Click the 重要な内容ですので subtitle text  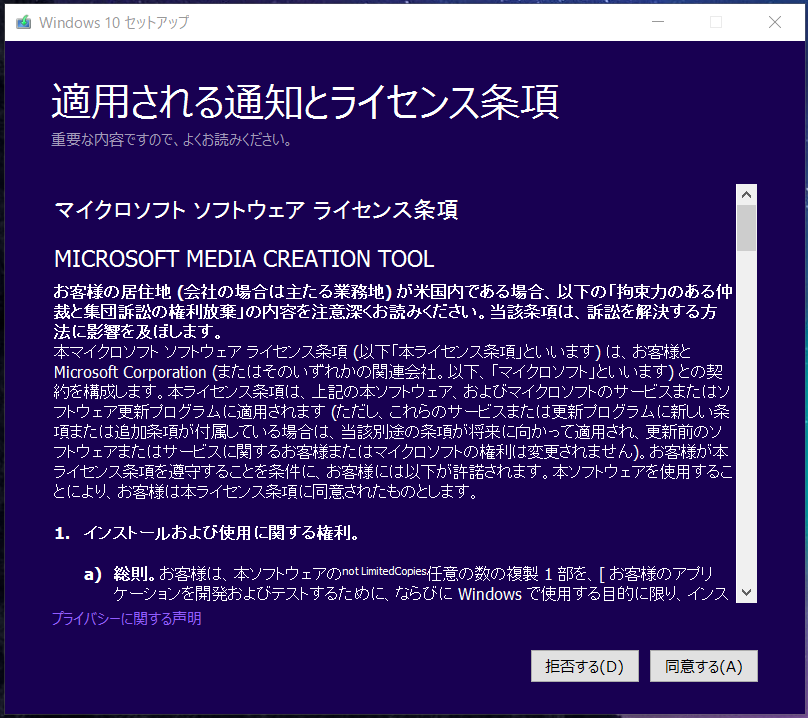click(x=171, y=140)
